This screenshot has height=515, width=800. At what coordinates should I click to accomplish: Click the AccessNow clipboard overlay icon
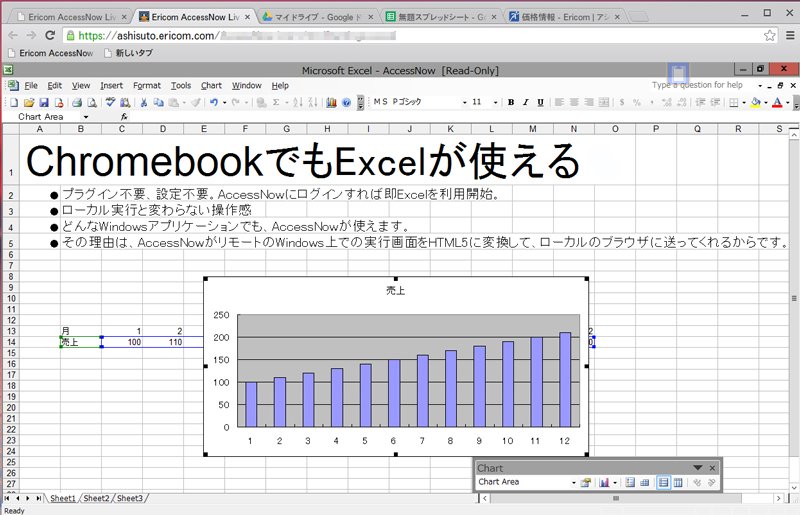click(678, 74)
